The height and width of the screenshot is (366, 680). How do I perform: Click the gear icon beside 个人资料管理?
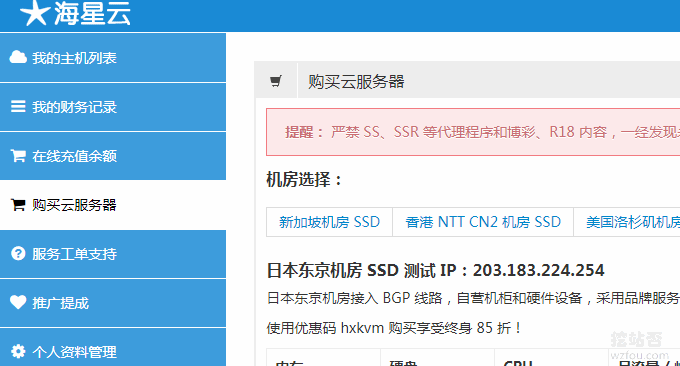[18, 351]
